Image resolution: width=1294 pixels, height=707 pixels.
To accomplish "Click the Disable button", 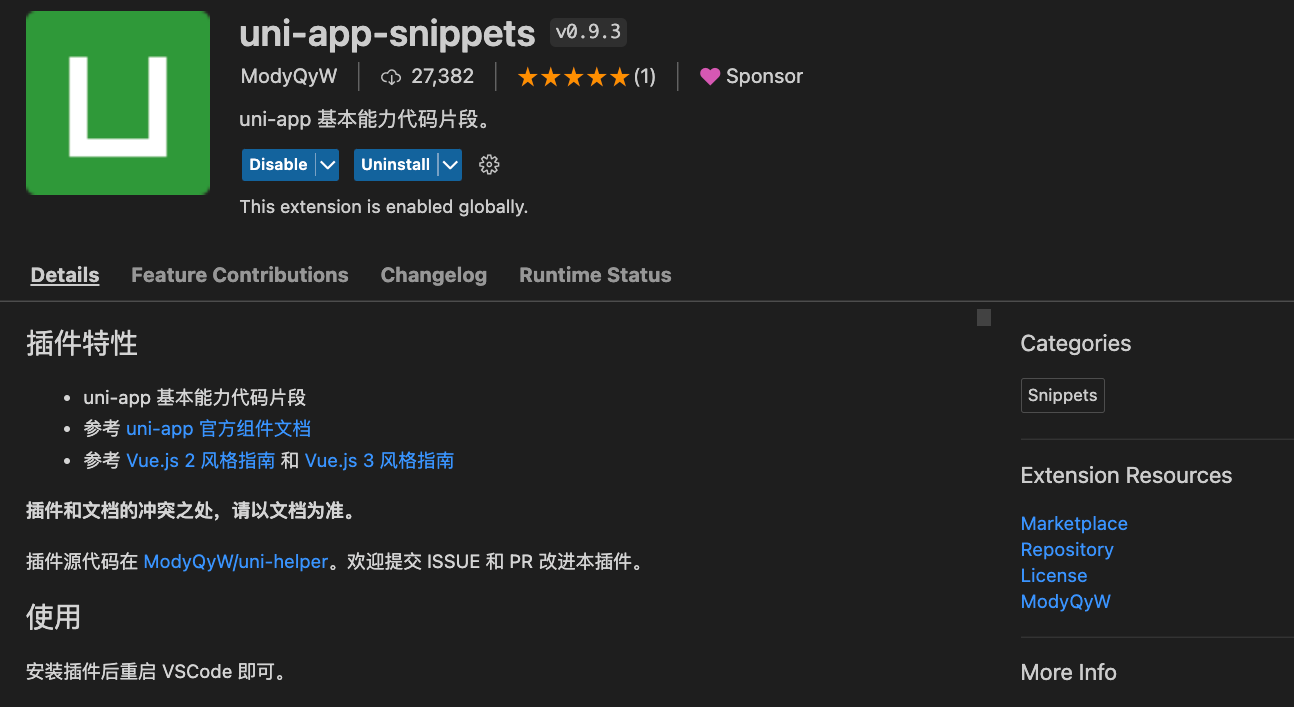I will point(278,165).
